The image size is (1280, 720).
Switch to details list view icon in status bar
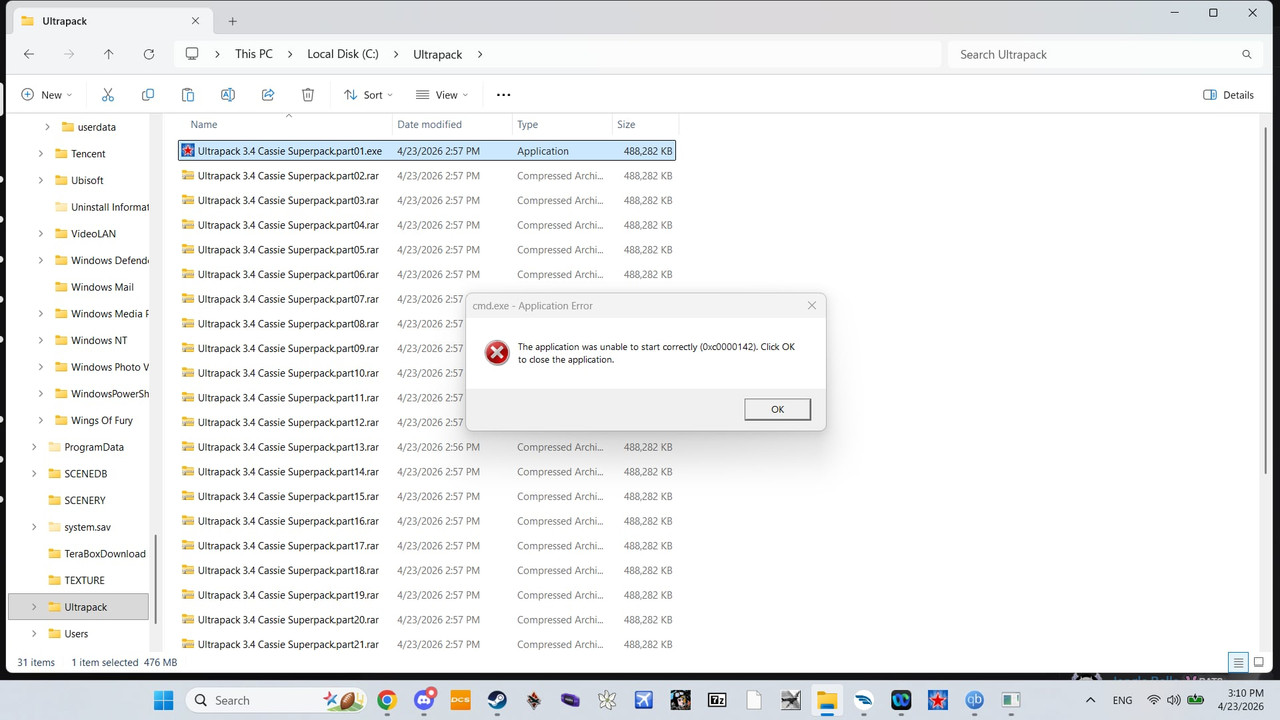pos(1238,662)
